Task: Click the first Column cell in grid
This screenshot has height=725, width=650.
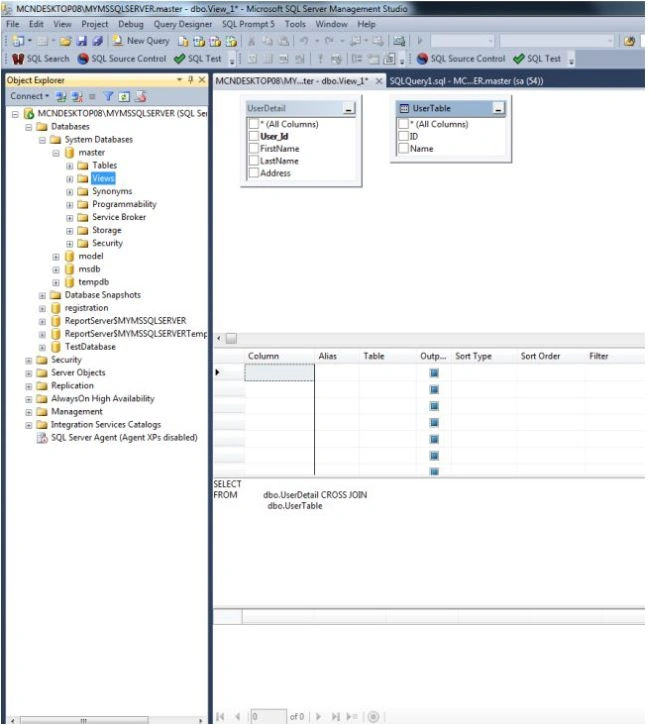Action: click(279, 373)
